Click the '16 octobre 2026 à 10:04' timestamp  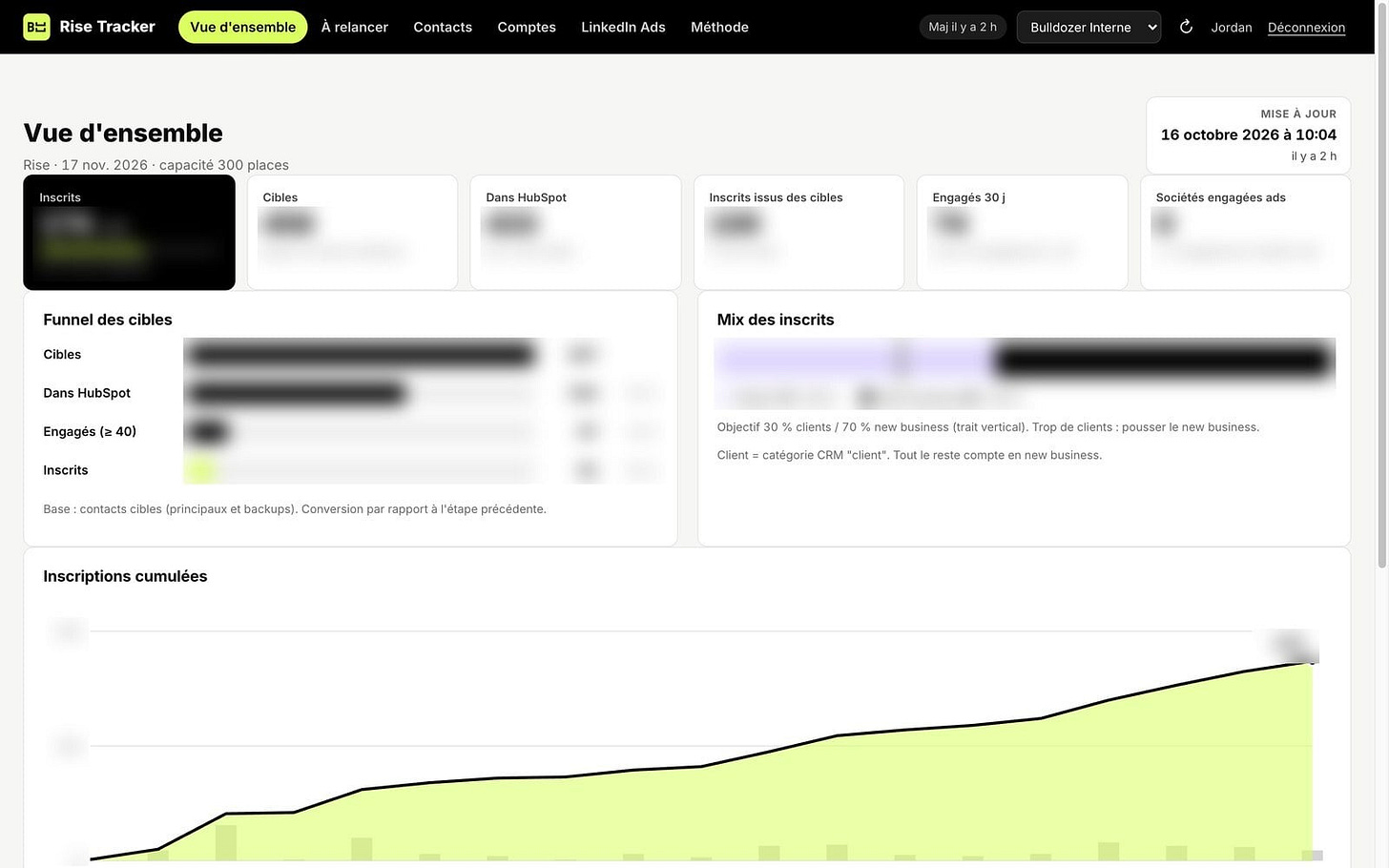(x=1248, y=134)
